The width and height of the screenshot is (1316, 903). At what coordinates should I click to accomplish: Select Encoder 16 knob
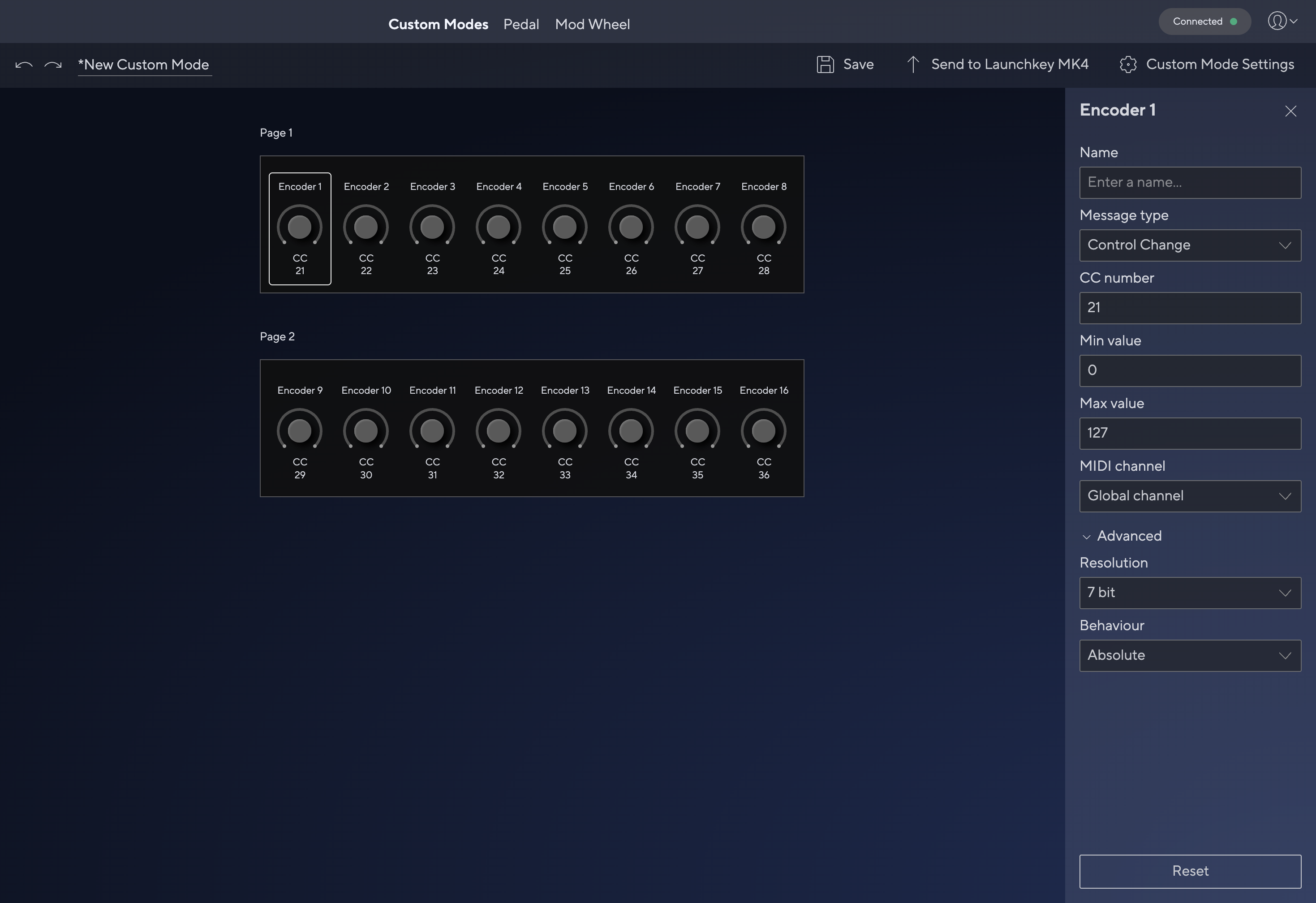click(763, 430)
